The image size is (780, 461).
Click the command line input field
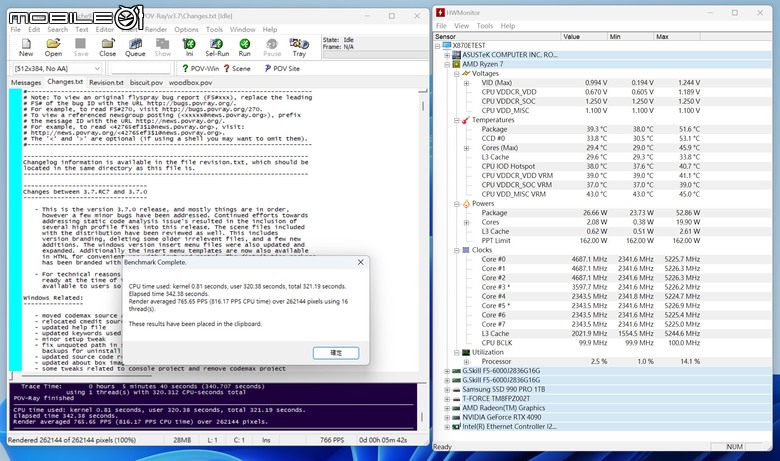(x=141, y=69)
